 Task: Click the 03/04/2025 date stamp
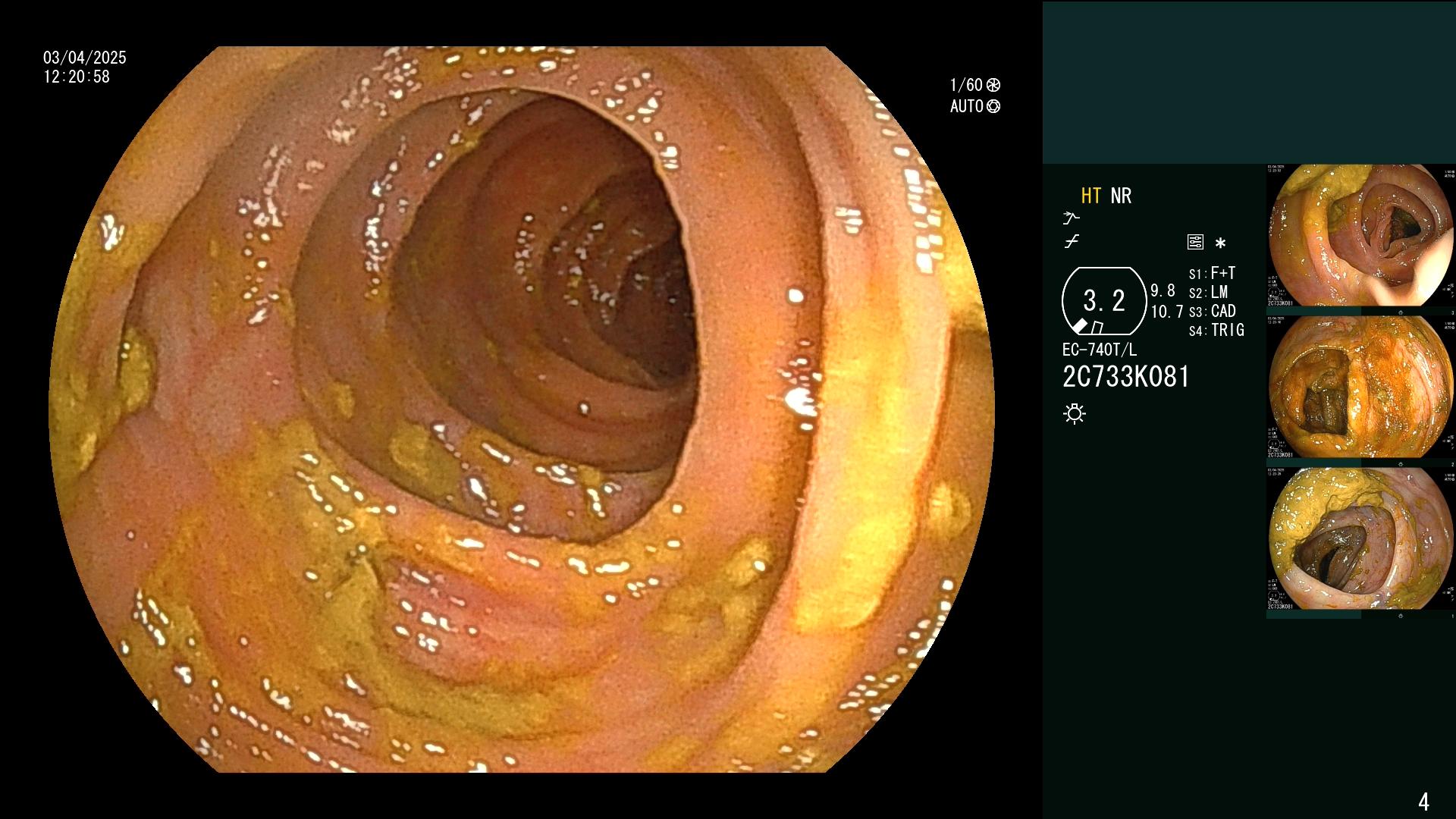click(85, 58)
